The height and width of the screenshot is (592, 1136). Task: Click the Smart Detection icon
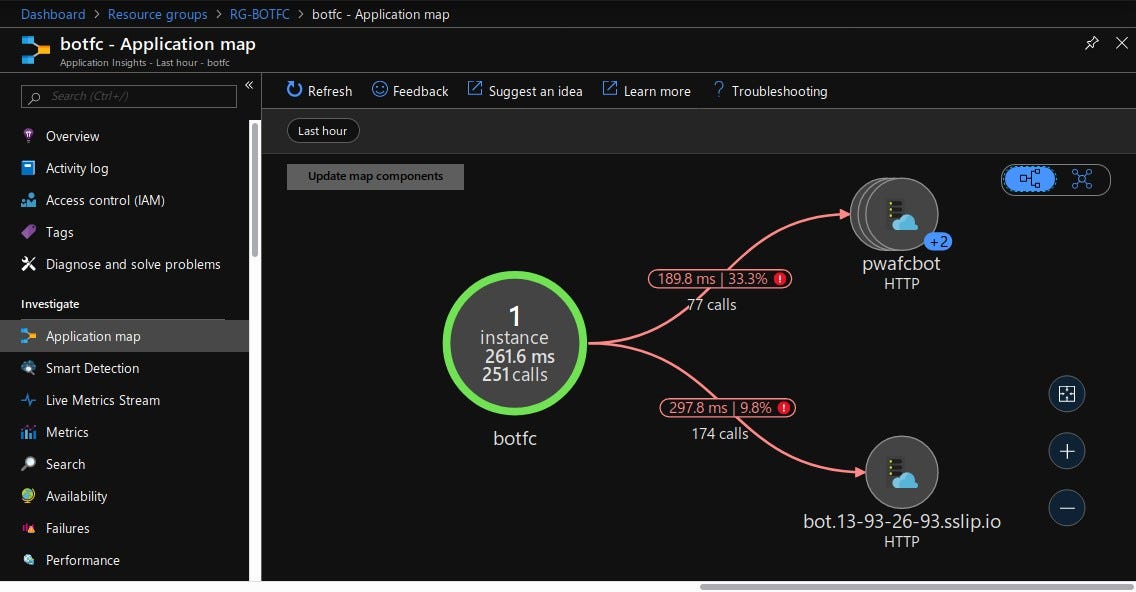tap(28, 368)
